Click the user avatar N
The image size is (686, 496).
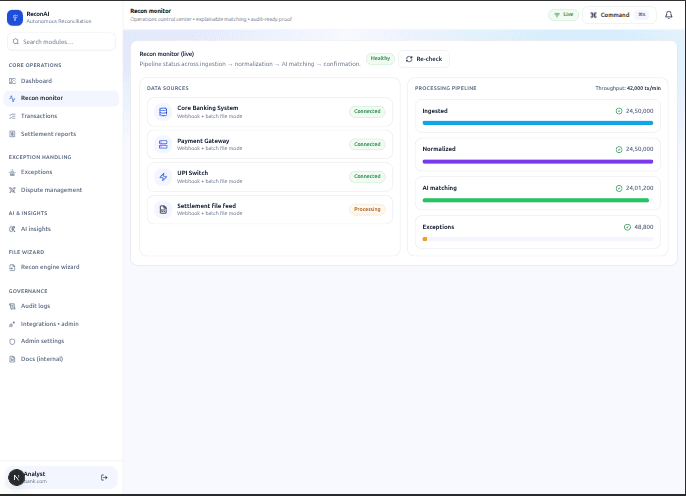16,478
